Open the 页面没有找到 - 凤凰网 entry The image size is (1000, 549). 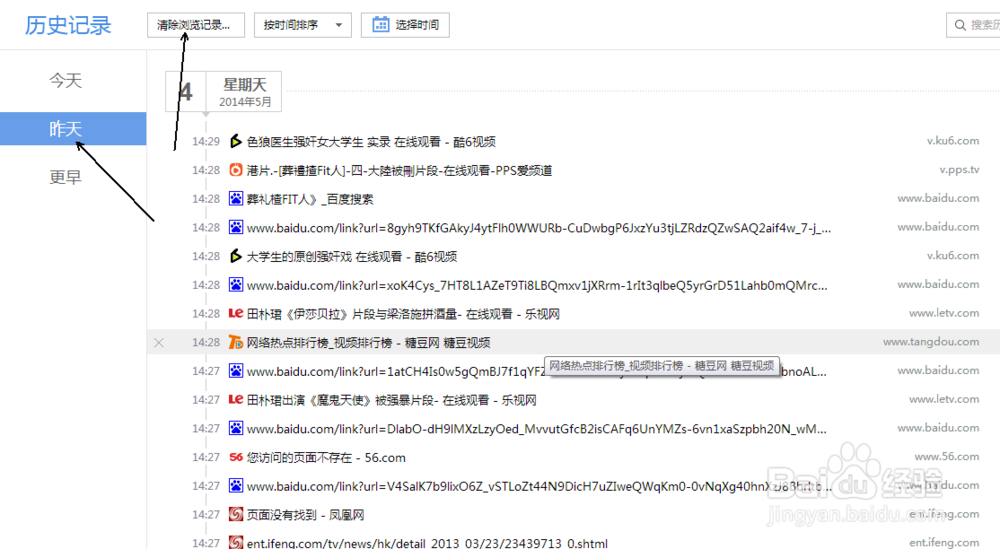[305, 515]
